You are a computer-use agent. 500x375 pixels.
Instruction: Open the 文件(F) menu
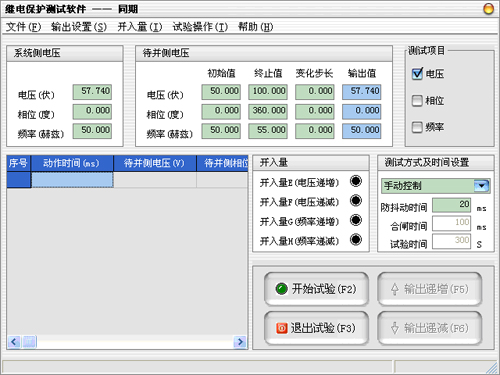[23, 27]
